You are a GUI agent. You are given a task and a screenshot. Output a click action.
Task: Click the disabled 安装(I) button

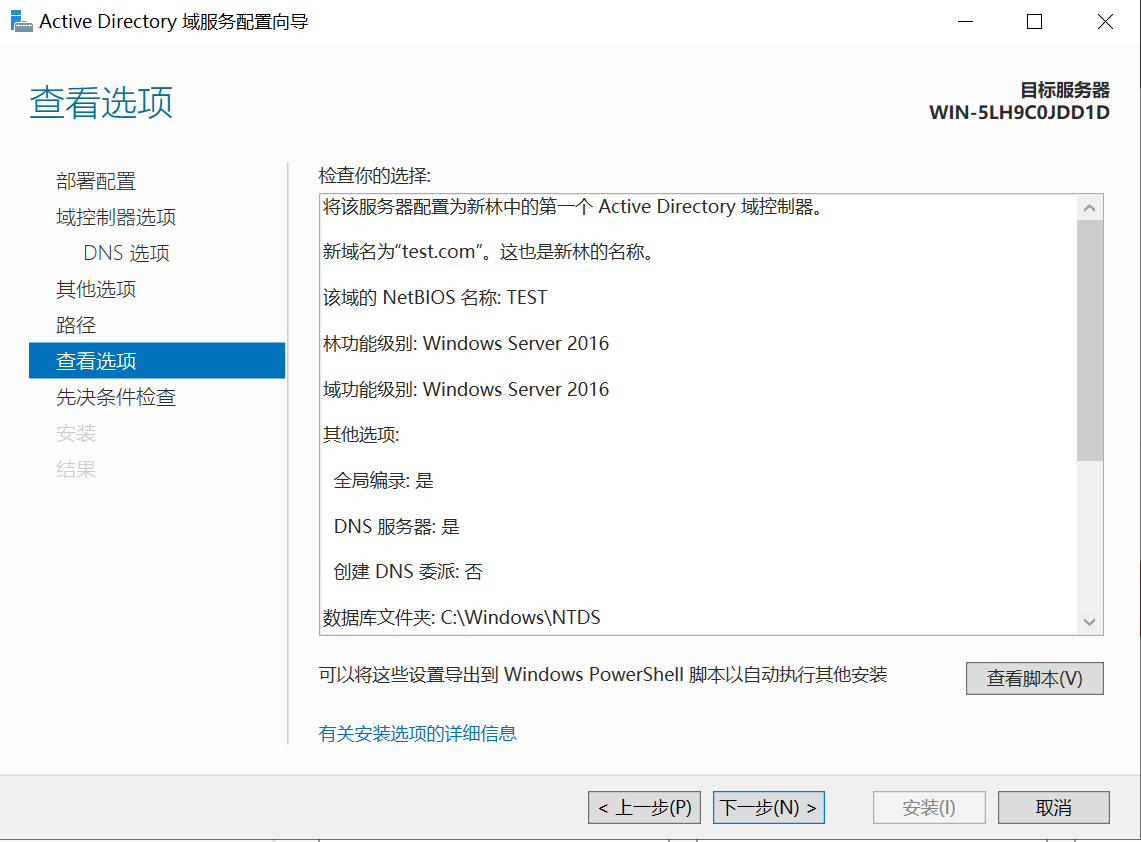pyautogui.click(x=928, y=807)
